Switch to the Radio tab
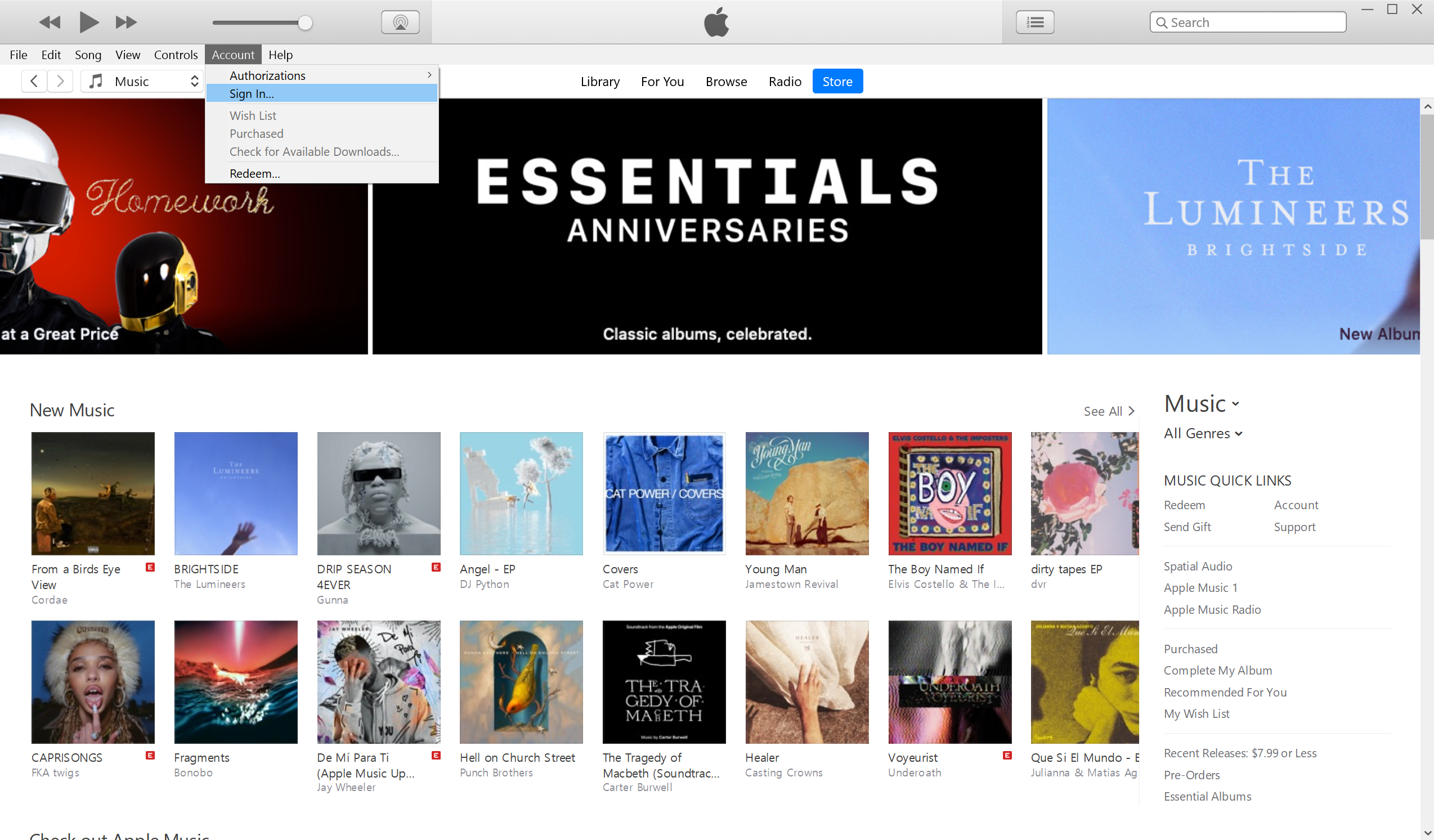 tap(785, 82)
